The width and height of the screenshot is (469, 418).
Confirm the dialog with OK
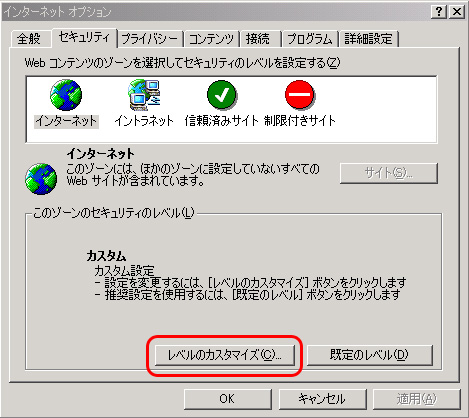click(227, 399)
